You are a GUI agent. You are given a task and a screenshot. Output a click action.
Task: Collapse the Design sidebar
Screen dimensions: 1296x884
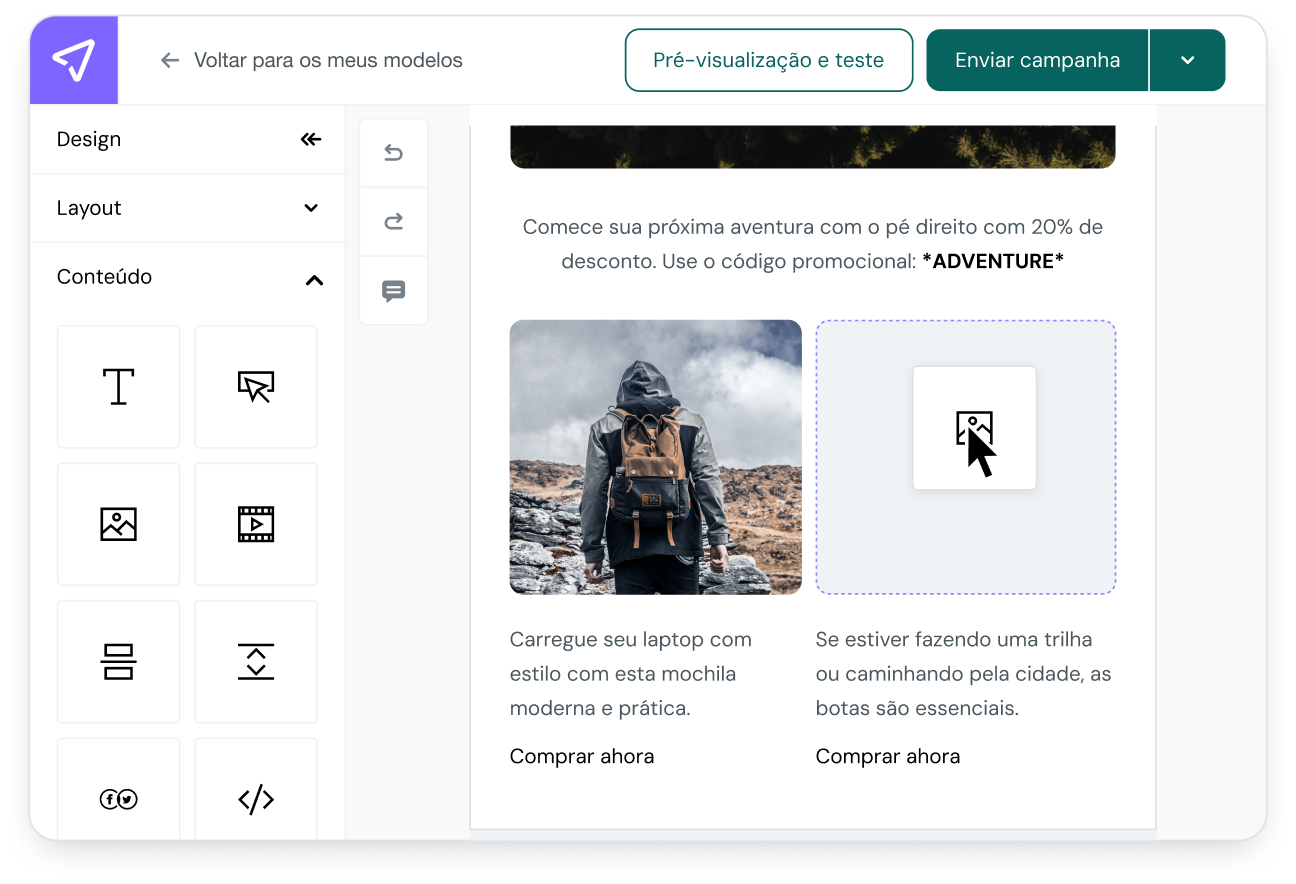coord(310,139)
